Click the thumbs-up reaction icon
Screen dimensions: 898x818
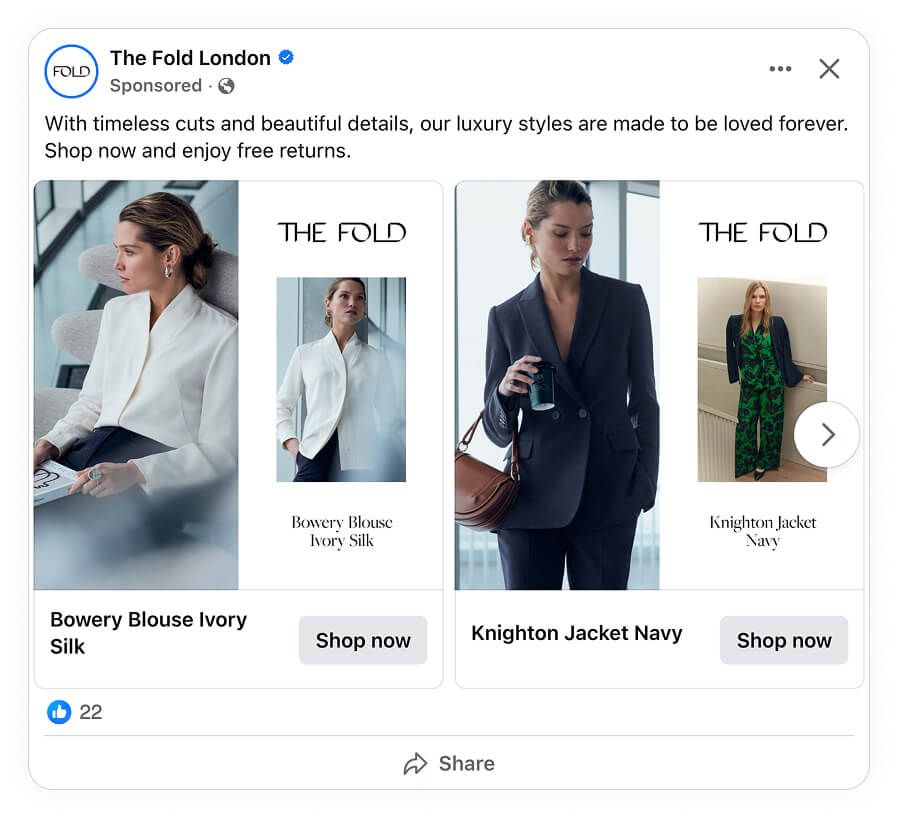click(x=58, y=712)
